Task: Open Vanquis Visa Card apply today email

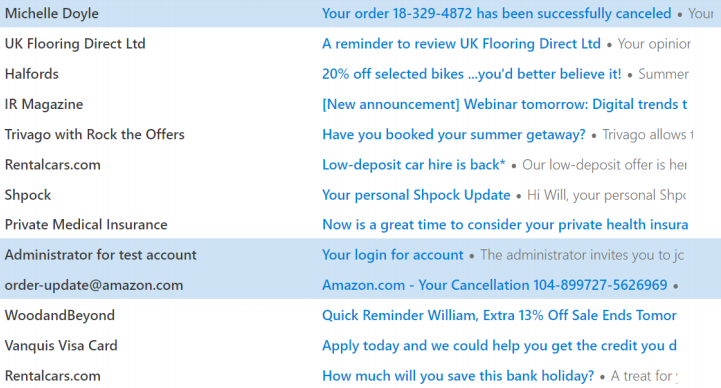Action: [x=499, y=346]
